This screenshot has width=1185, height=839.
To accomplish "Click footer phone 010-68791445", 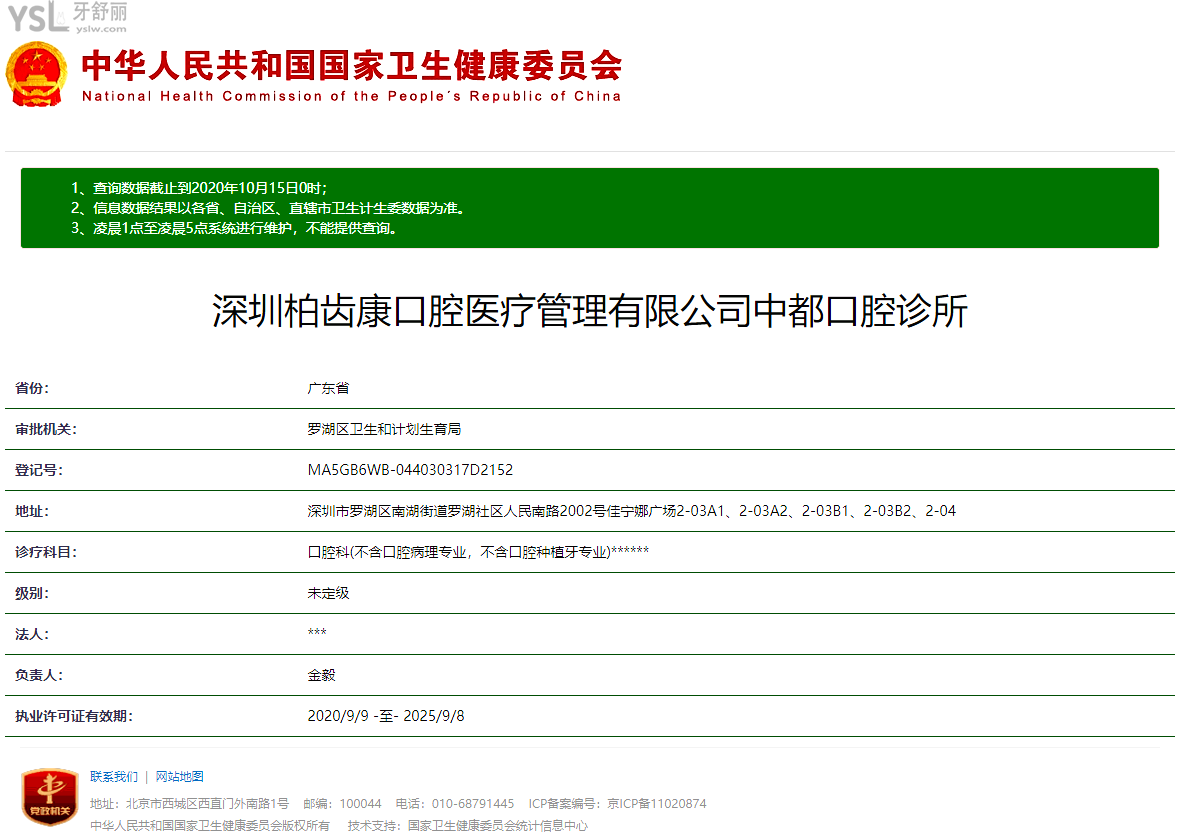I will click(472, 803).
